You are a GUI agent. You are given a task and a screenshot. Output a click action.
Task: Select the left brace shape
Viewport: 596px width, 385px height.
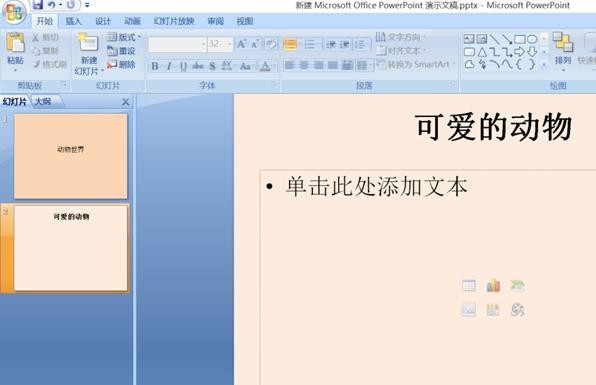pyautogui.click(x=519, y=64)
